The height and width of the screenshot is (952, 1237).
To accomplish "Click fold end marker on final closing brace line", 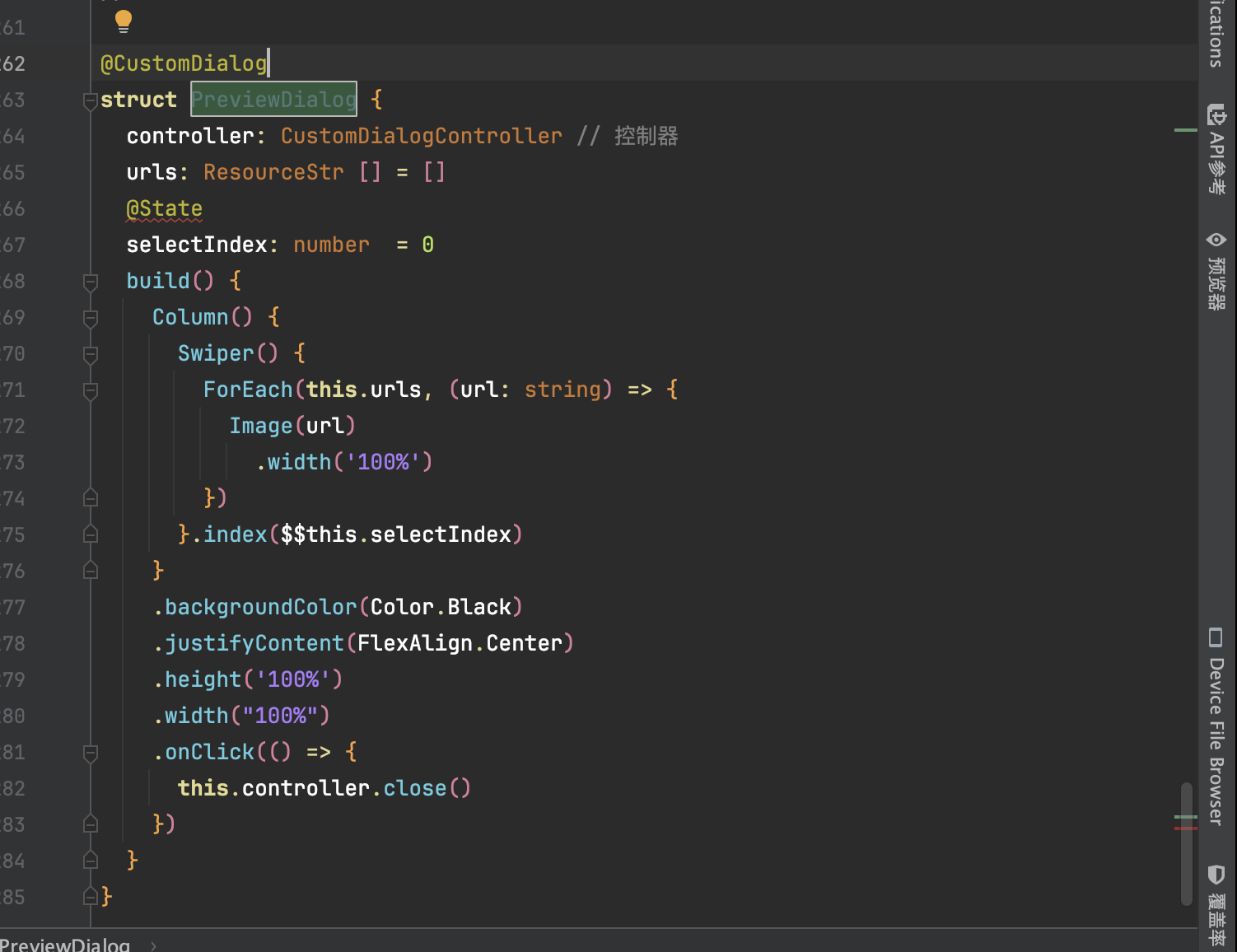I will click(91, 897).
